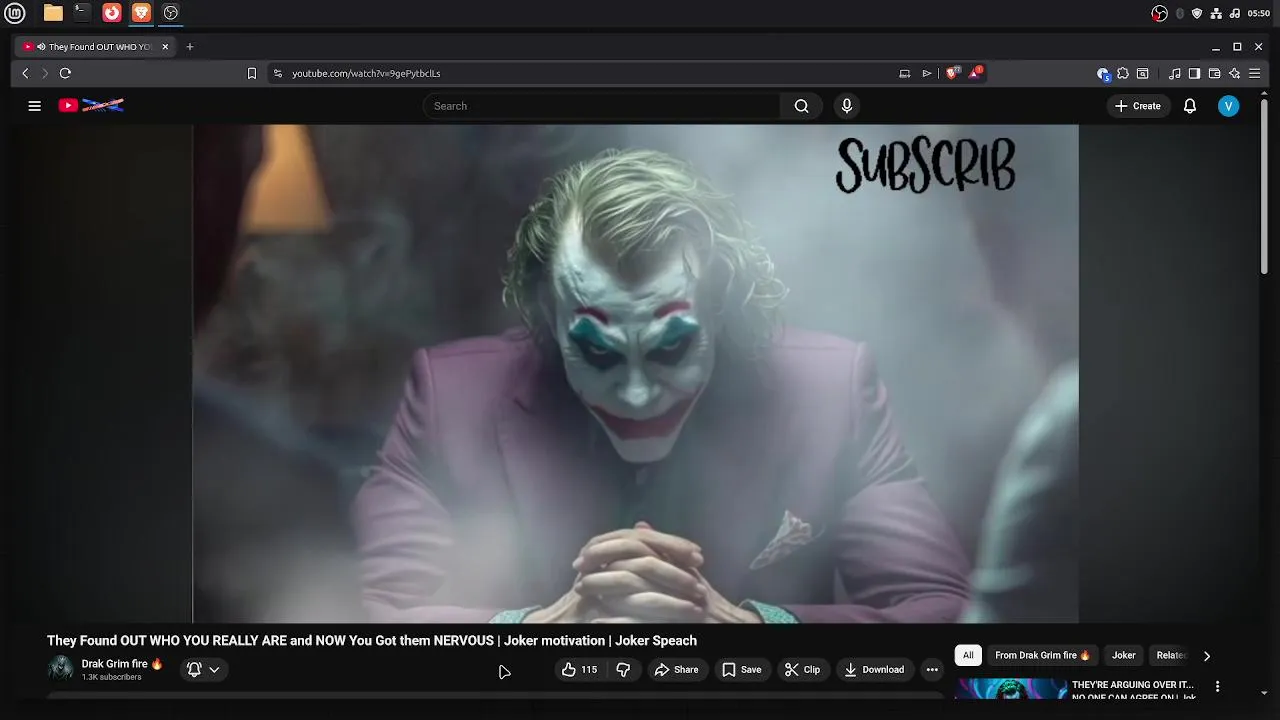Click the video player to pause

636,373
